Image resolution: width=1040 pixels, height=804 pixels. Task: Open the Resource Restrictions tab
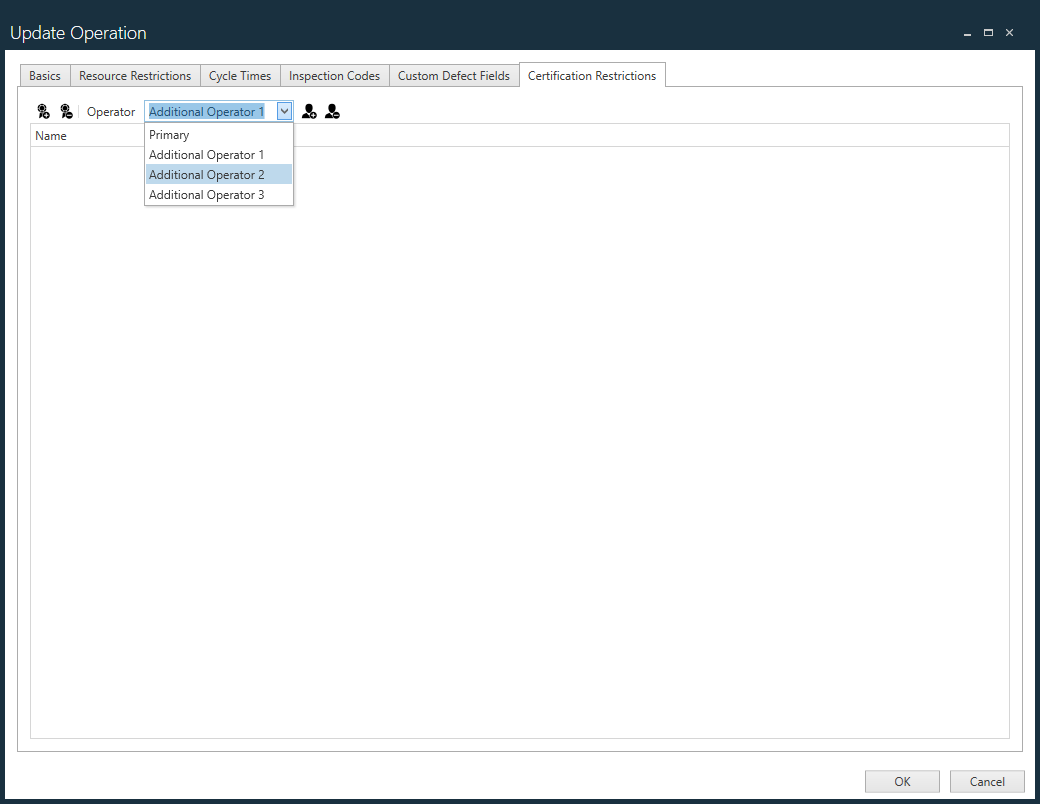(x=135, y=76)
